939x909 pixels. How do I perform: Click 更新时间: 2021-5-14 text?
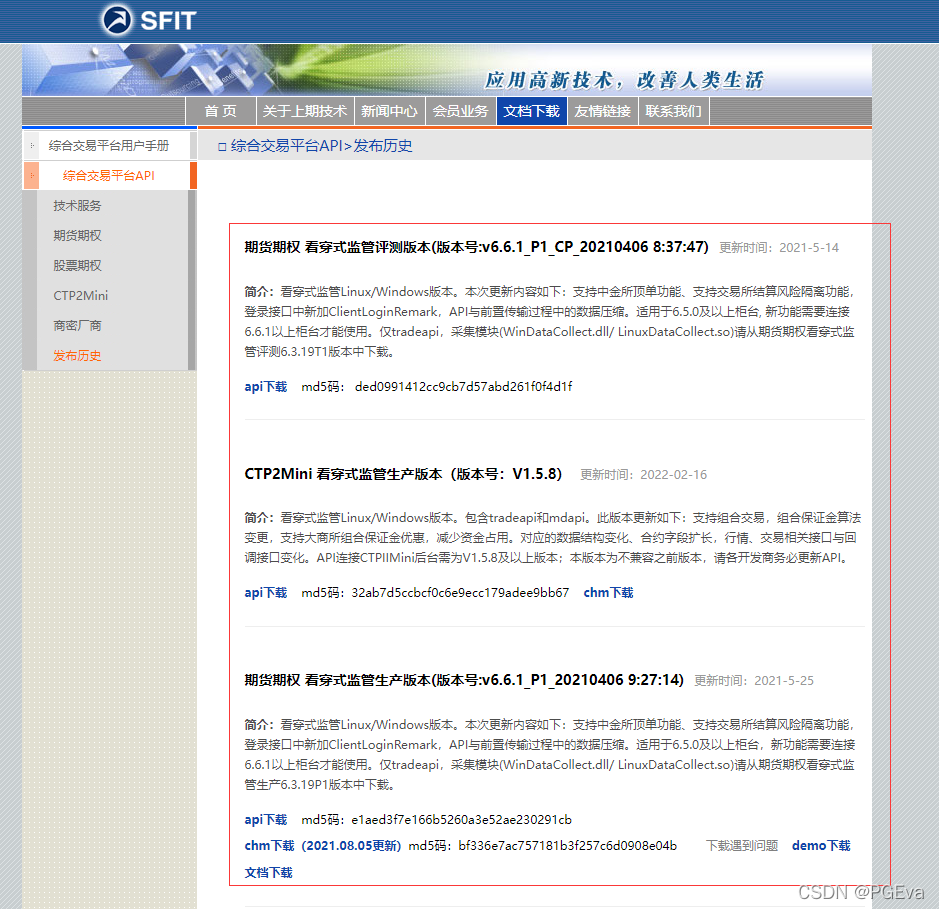pos(779,247)
